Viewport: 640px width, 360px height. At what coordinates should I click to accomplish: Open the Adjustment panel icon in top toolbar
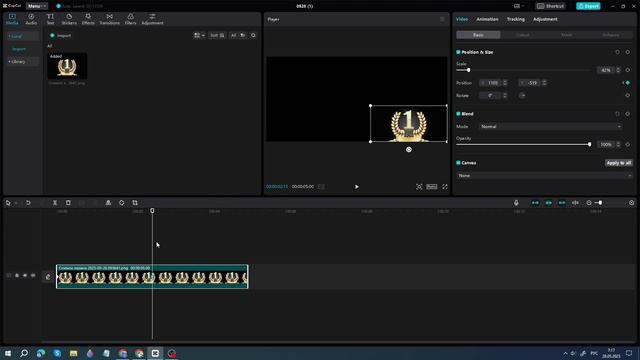(x=152, y=19)
